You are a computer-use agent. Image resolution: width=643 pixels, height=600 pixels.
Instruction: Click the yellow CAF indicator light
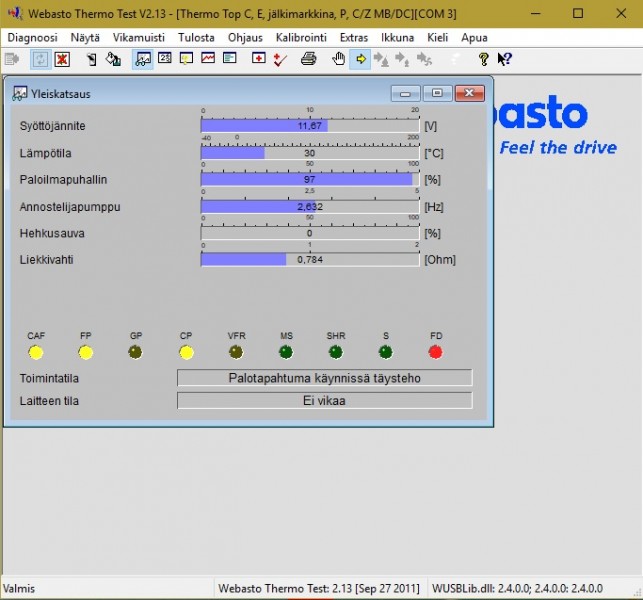pyautogui.click(x=36, y=352)
